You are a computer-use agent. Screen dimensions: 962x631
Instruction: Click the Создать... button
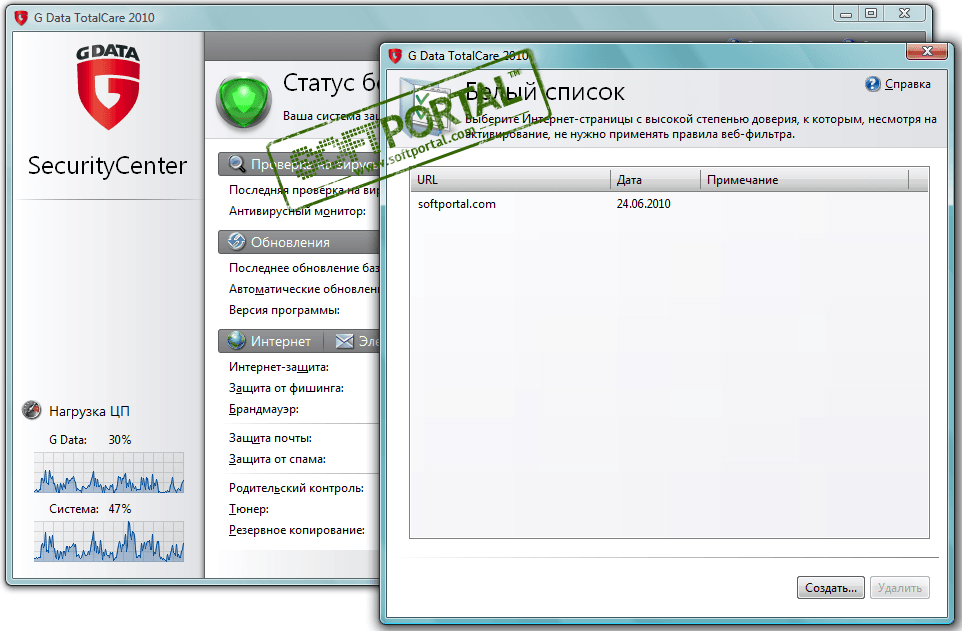(831, 587)
